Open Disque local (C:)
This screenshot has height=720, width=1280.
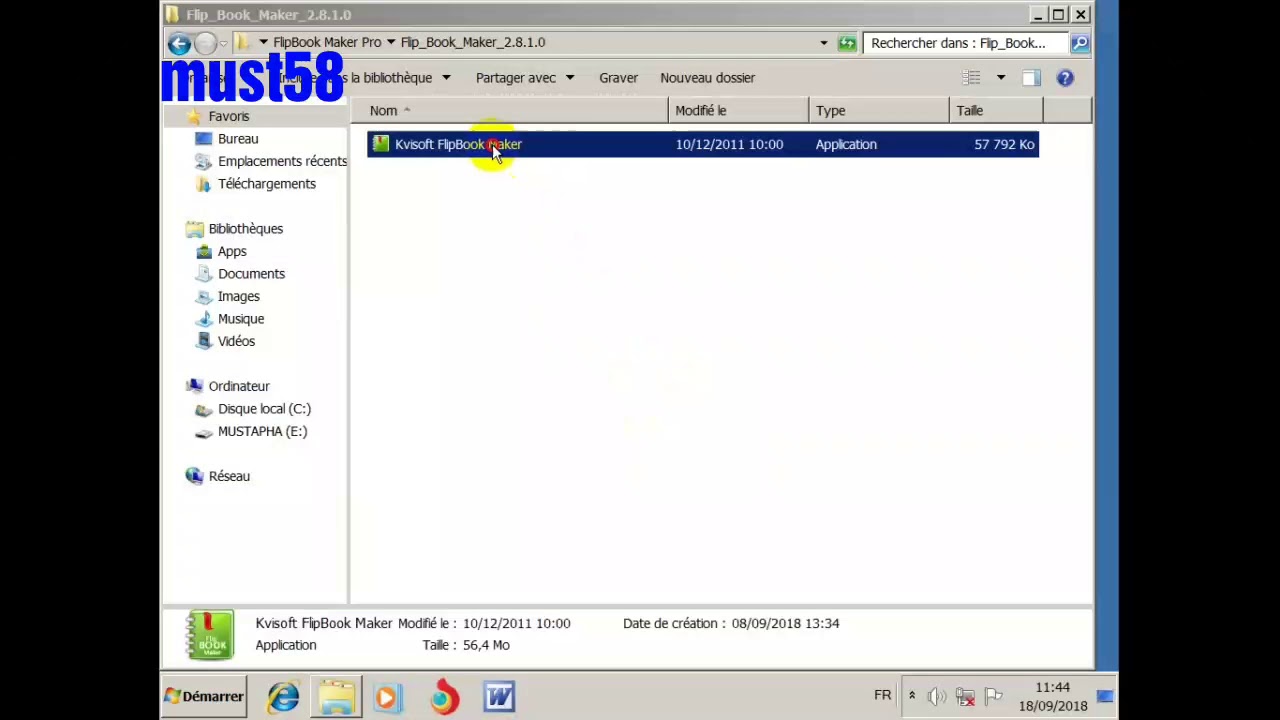coord(264,409)
